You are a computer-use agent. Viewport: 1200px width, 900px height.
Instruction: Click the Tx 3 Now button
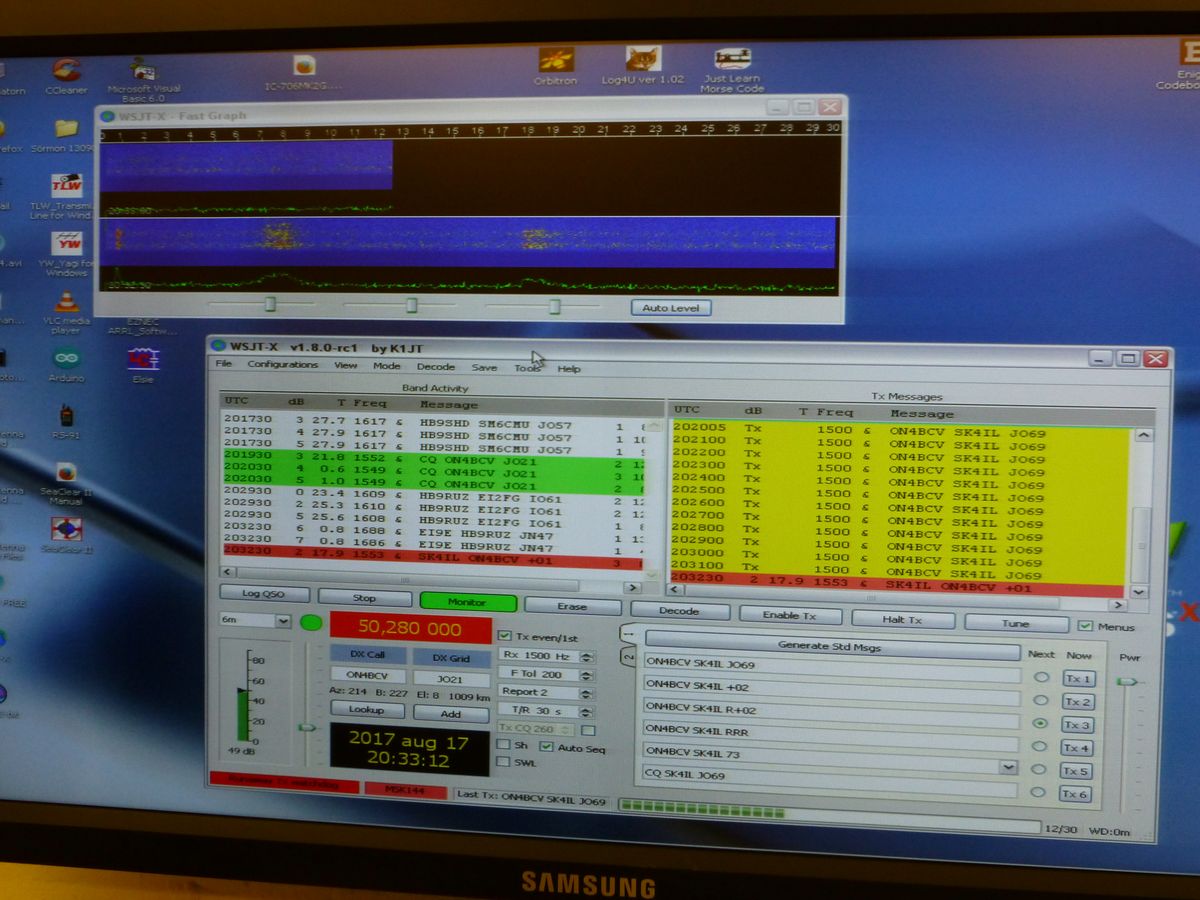pyautogui.click(x=1077, y=725)
